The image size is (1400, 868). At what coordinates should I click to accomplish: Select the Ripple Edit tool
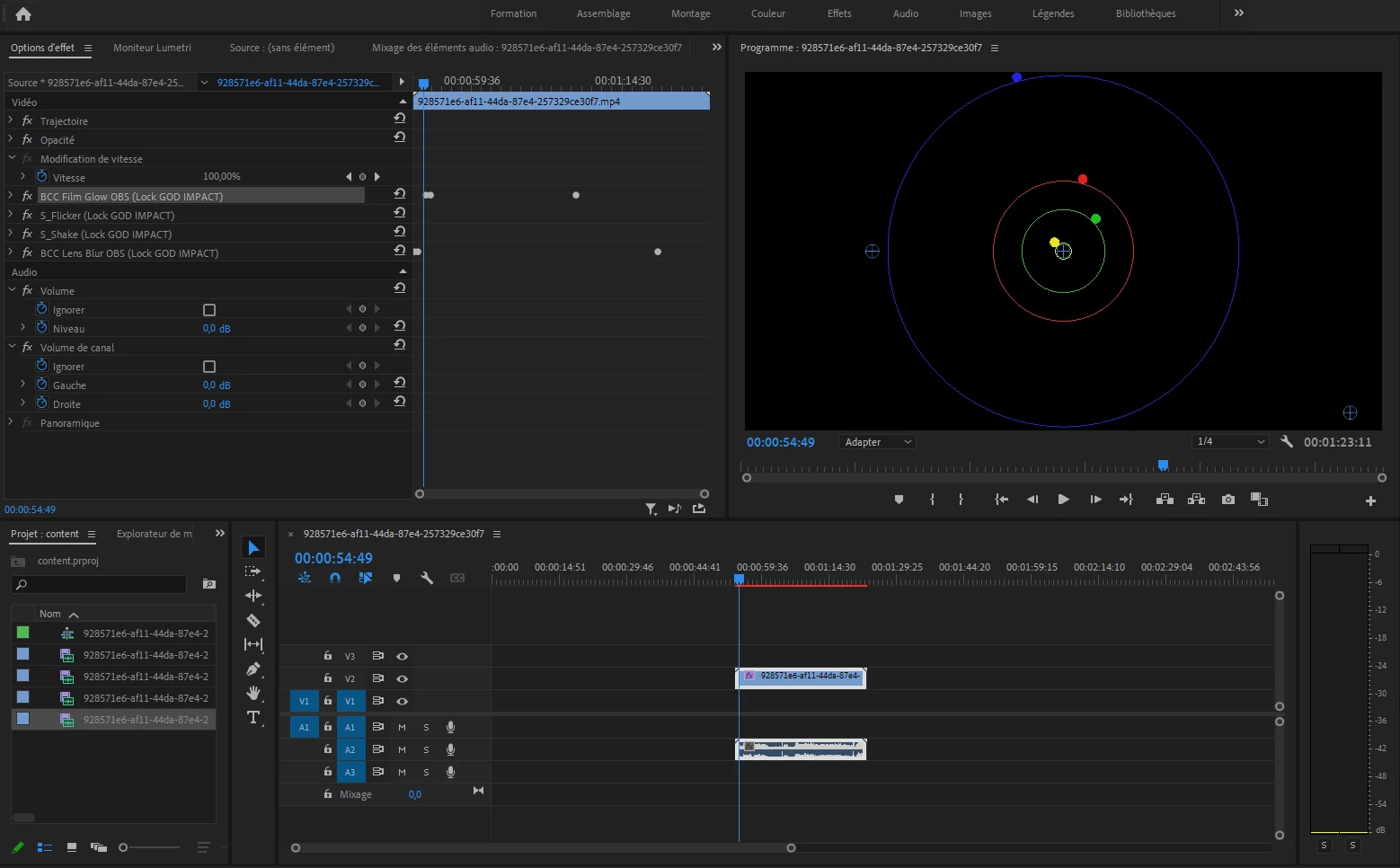pyautogui.click(x=253, y=596)
